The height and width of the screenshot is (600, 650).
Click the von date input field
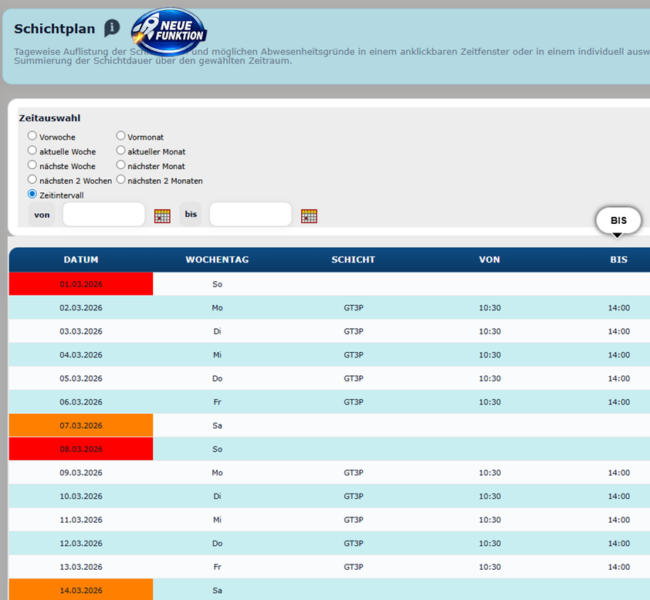tap(104, 214)
